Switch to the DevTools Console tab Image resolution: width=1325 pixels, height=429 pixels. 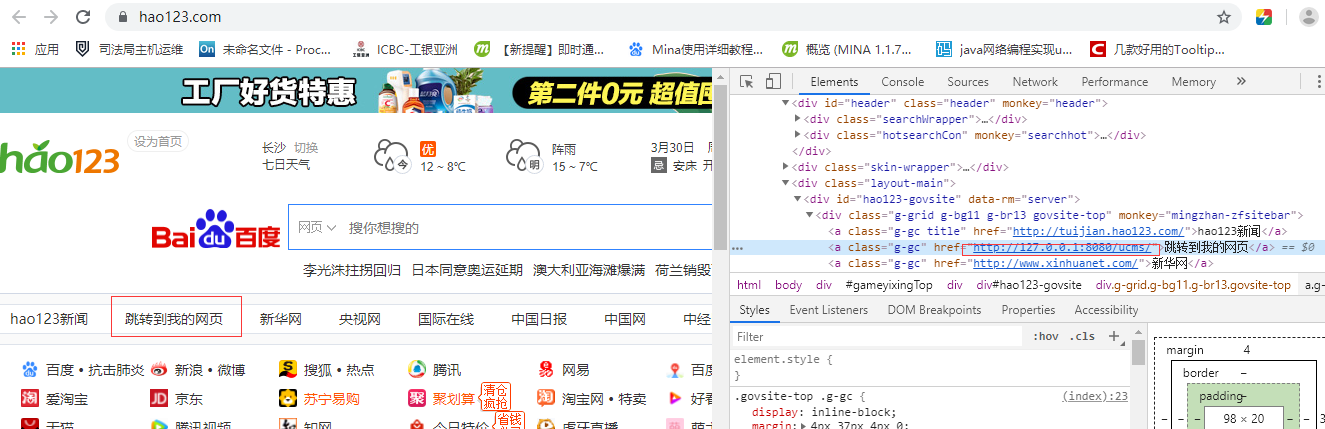902,82
